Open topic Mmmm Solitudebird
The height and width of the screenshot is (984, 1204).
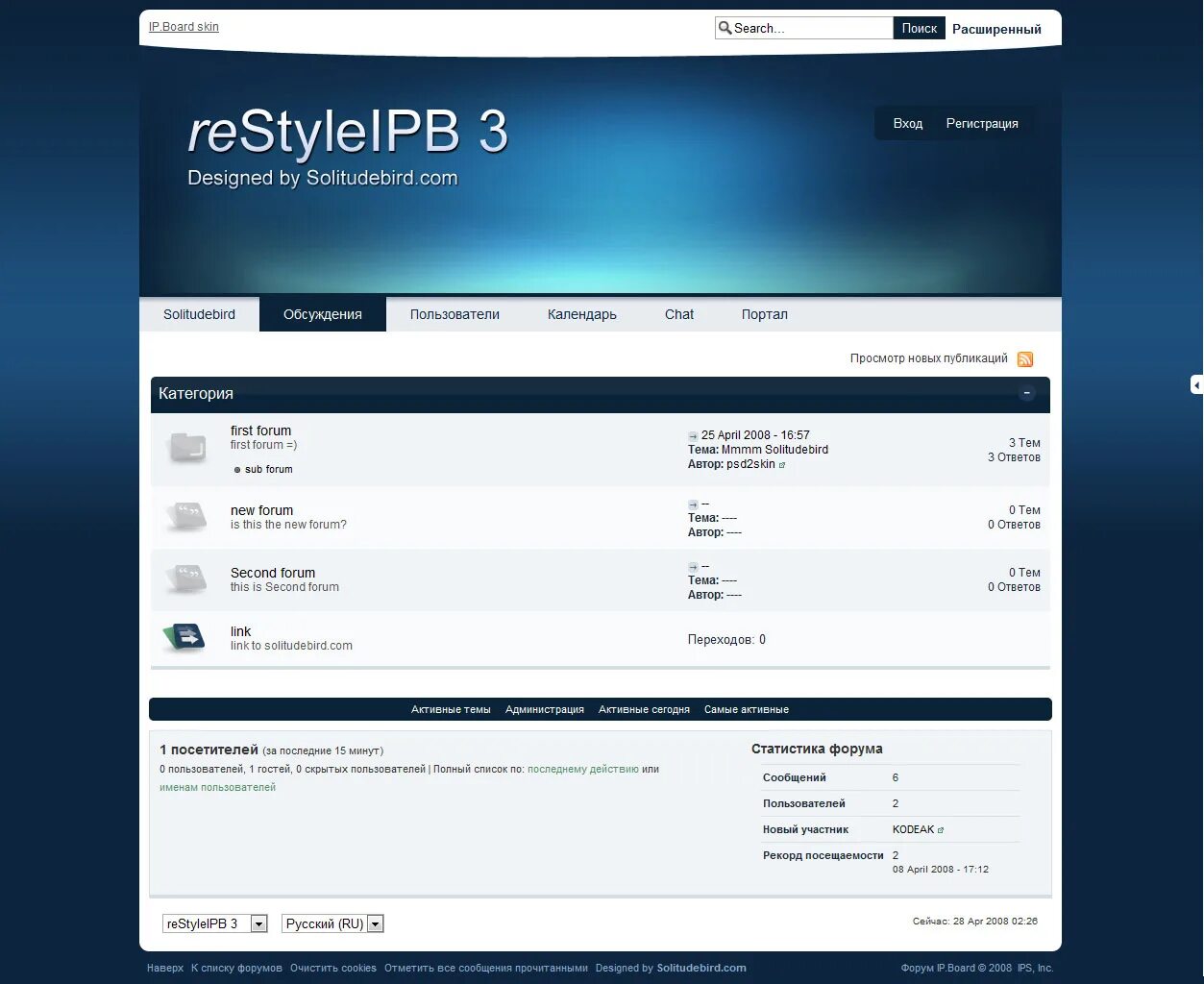[774, 450]
